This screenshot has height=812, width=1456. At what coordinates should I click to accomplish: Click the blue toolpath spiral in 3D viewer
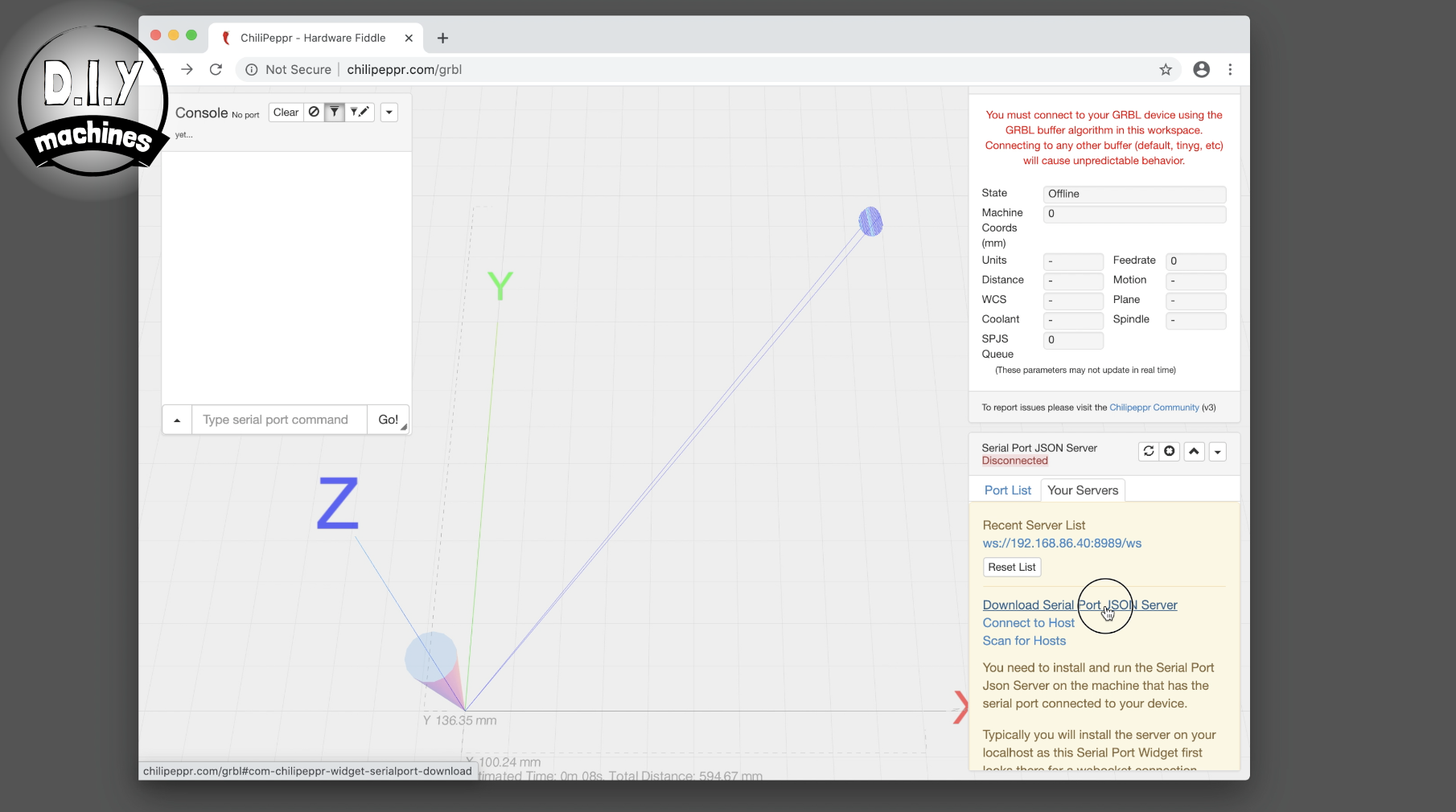(x=870, y=221)
